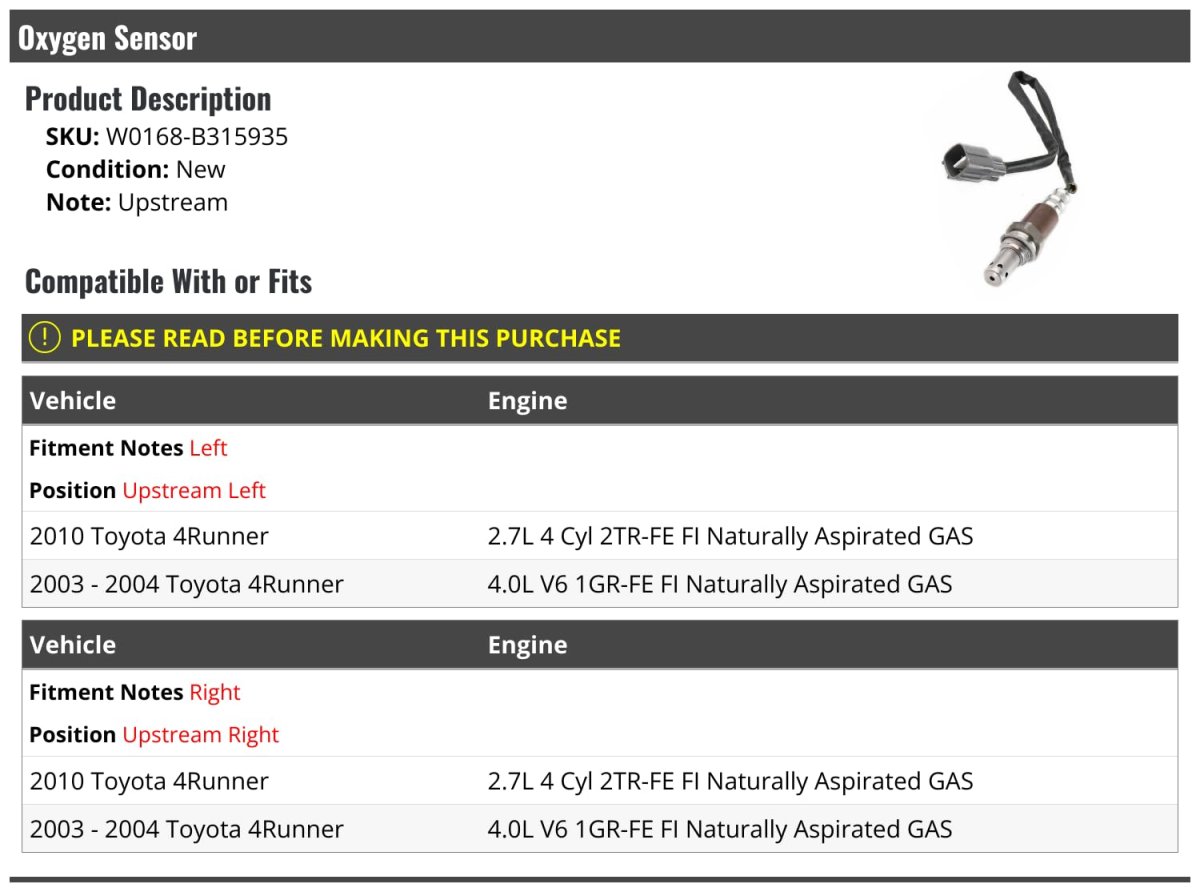Click the Product Description heading
Image resolution: width=1200 pixels, height=892 pixels.
click(x=148, y=99)
